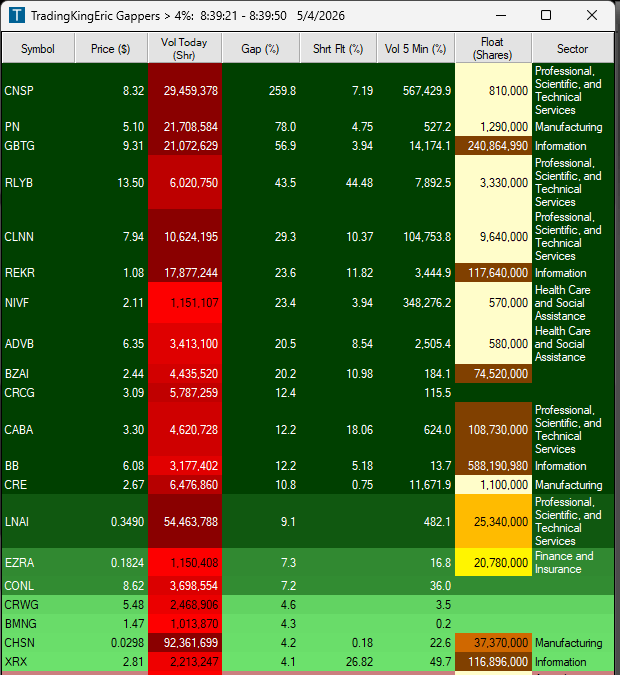Sort by the Gap (%) column header
Image resolution: width=620 pixels, height=675 pixels.
[x=260, y=49]
